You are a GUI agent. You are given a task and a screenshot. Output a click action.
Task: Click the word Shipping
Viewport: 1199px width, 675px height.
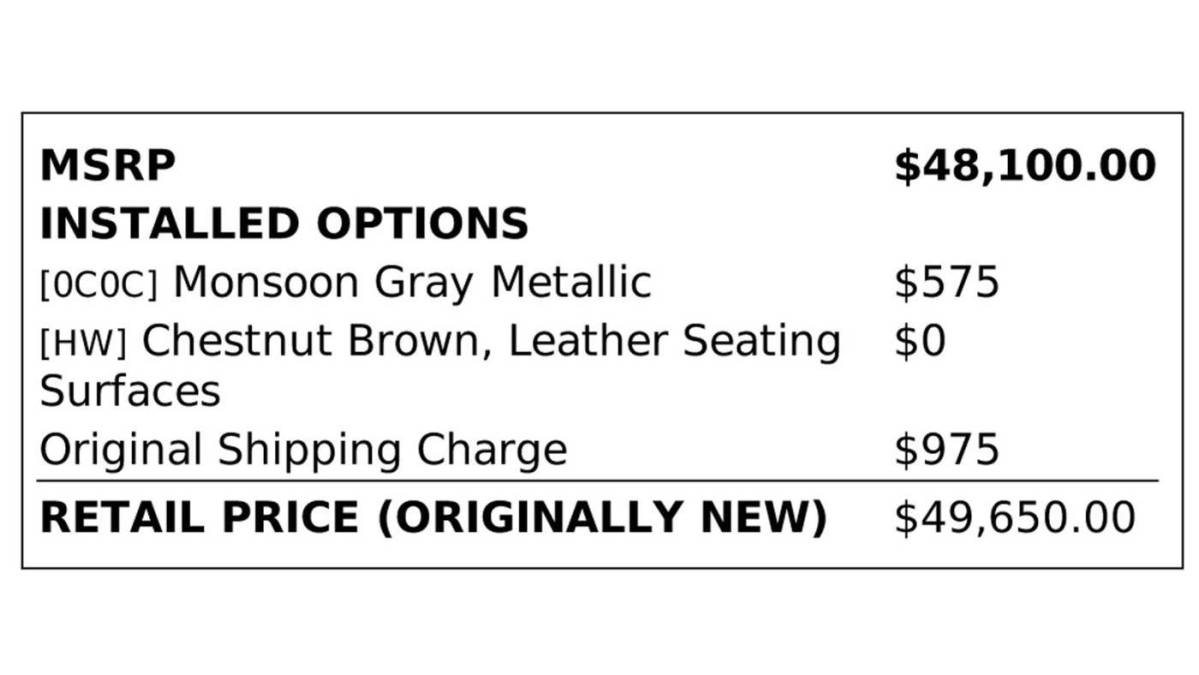tap(310, 450)
